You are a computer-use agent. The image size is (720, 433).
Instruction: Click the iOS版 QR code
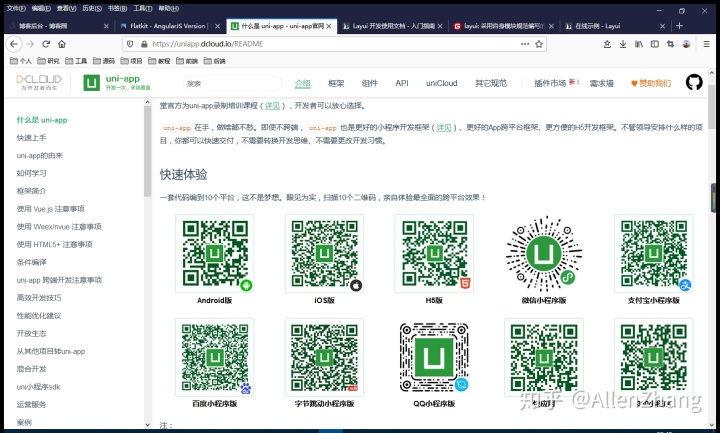coord(324,253)
